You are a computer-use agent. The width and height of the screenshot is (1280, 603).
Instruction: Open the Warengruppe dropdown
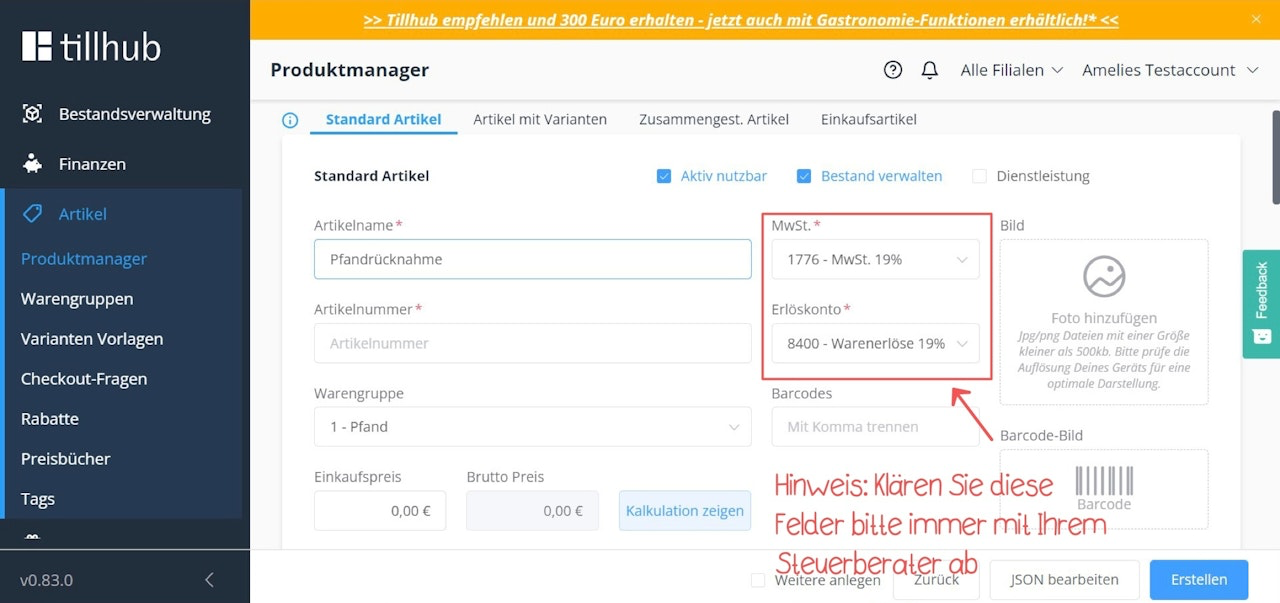[x=532, y=427]
